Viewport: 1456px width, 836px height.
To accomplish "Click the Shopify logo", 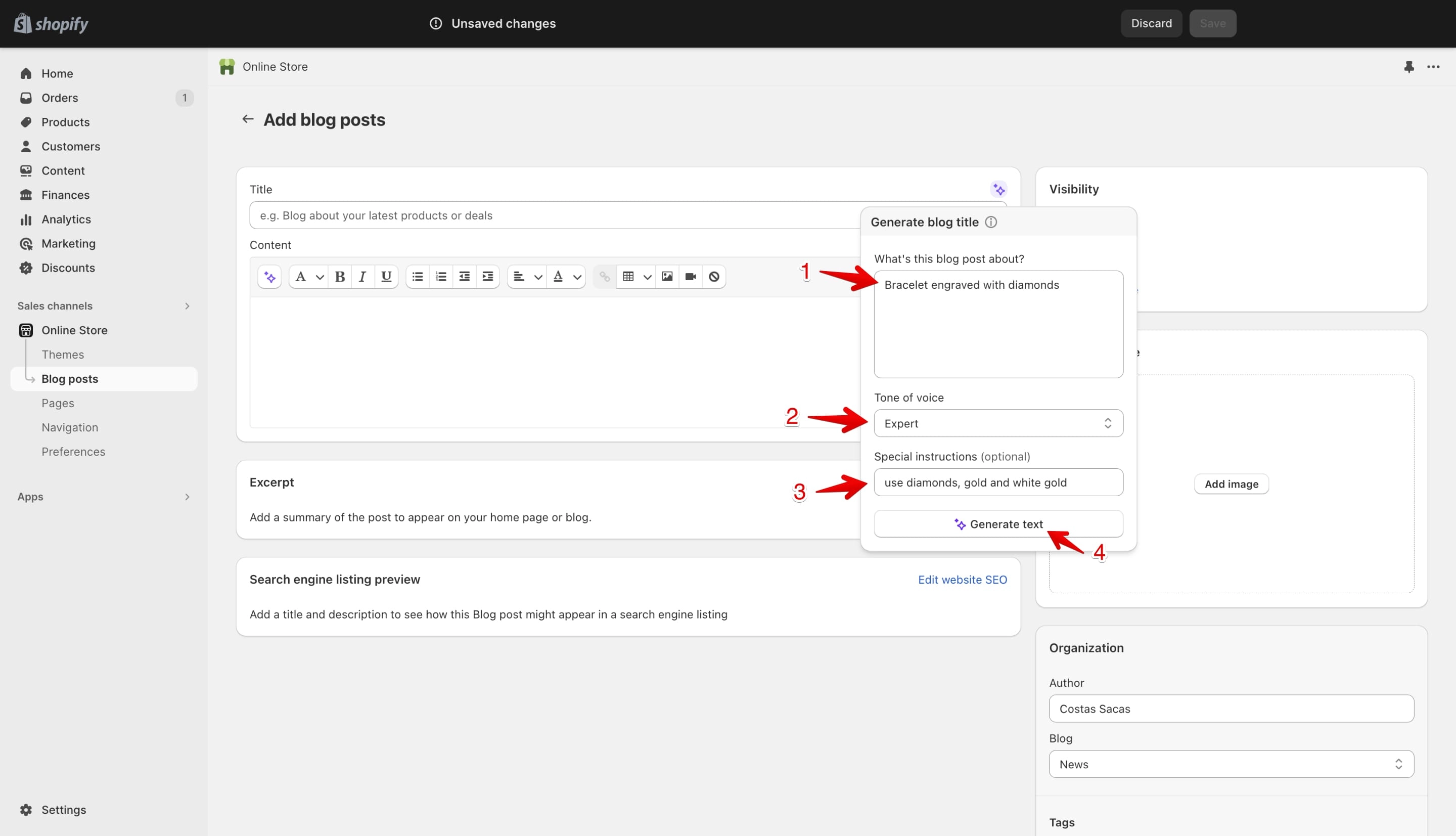I will [x=51, y=24].
